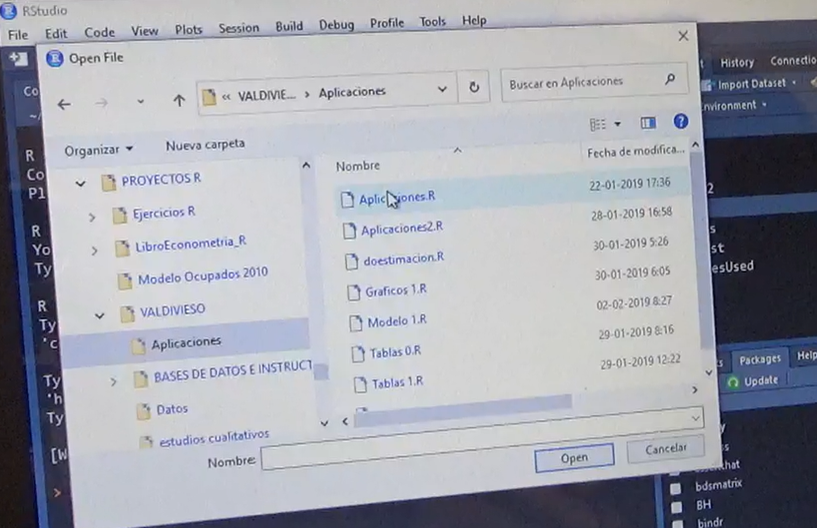
Task: Click the Forward arrow in Open File dialog
Action: pos(102,103)
